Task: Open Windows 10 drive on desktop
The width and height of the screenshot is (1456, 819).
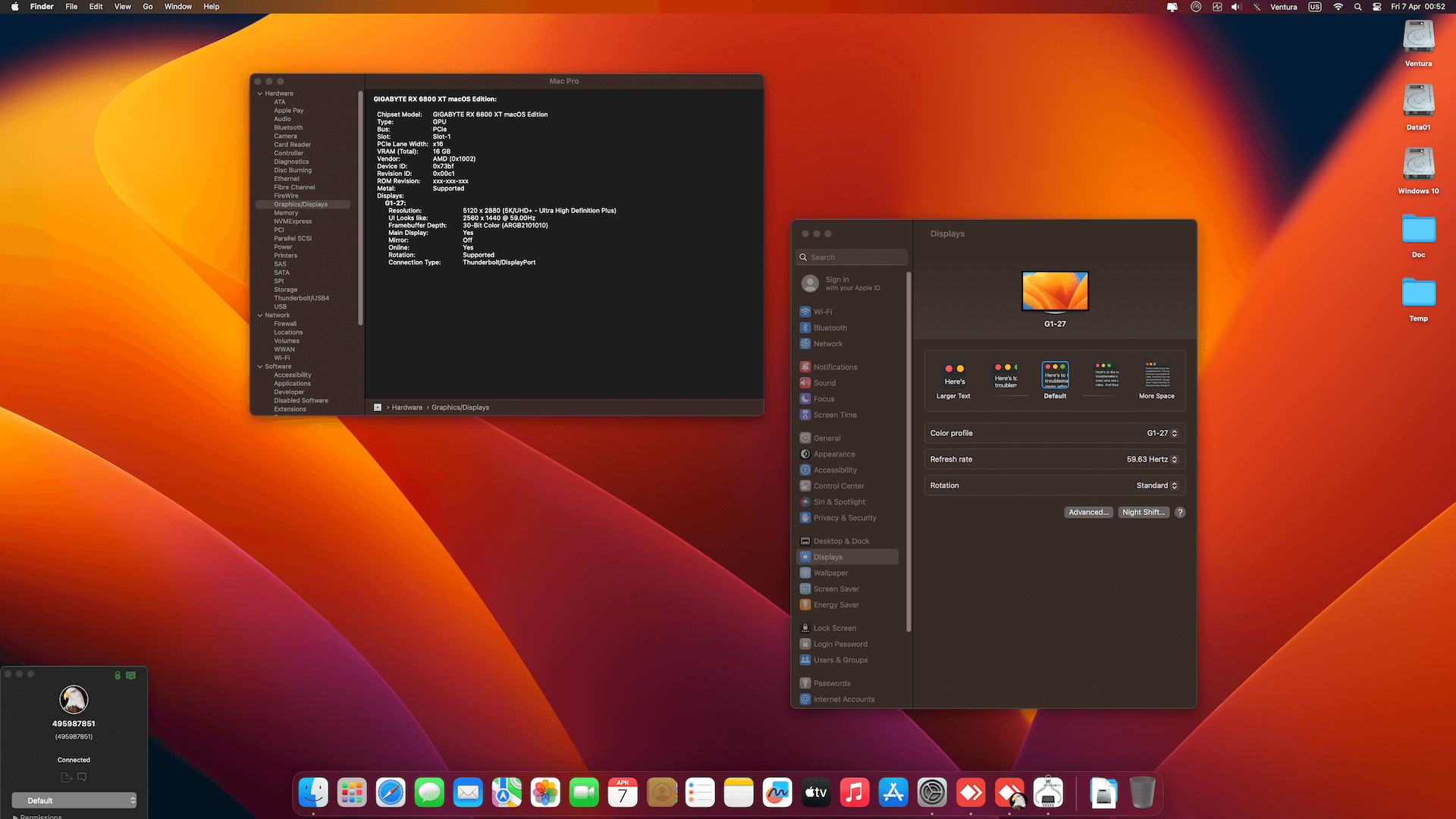Action: pos(1418,171)
